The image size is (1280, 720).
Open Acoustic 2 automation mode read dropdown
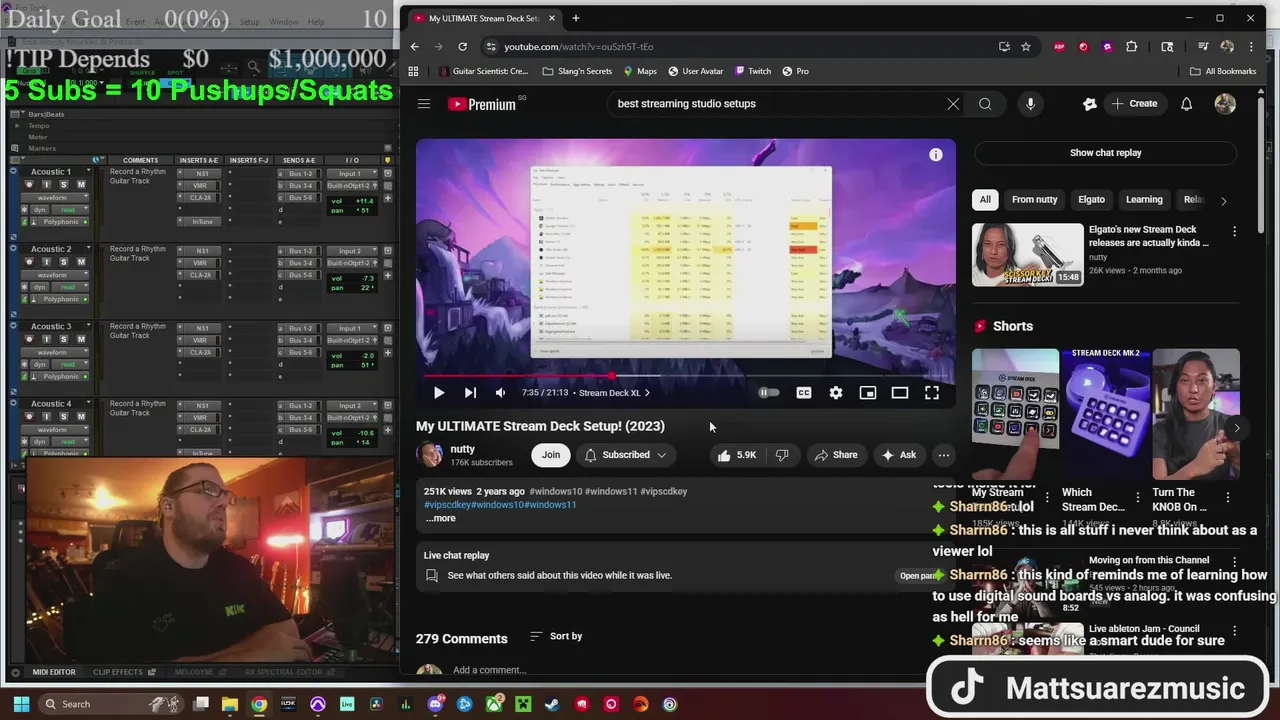click(68, 287)
